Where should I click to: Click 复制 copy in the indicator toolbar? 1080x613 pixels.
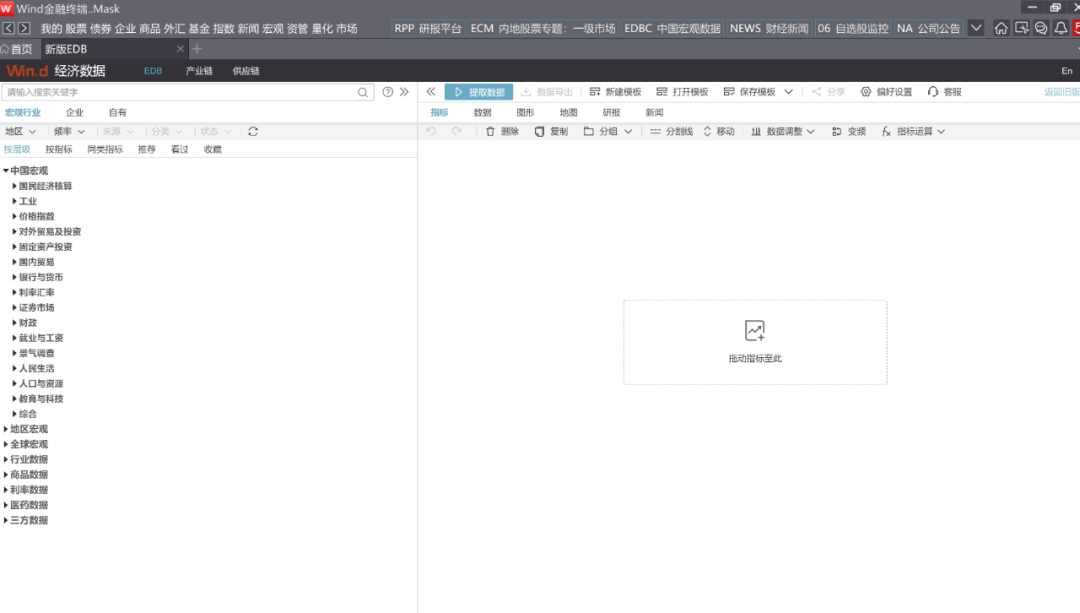tap(551, 131)
